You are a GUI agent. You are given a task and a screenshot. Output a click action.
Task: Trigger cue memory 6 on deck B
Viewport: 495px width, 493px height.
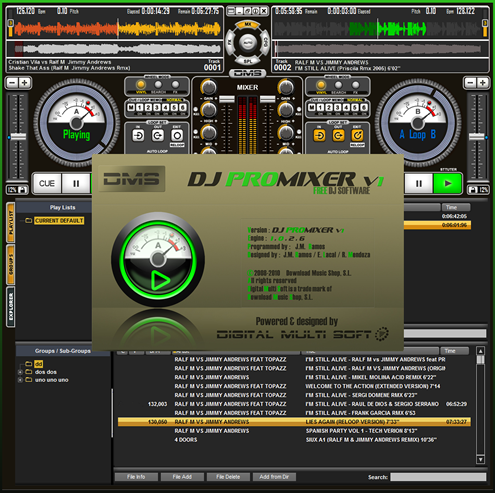click(364, 107)
